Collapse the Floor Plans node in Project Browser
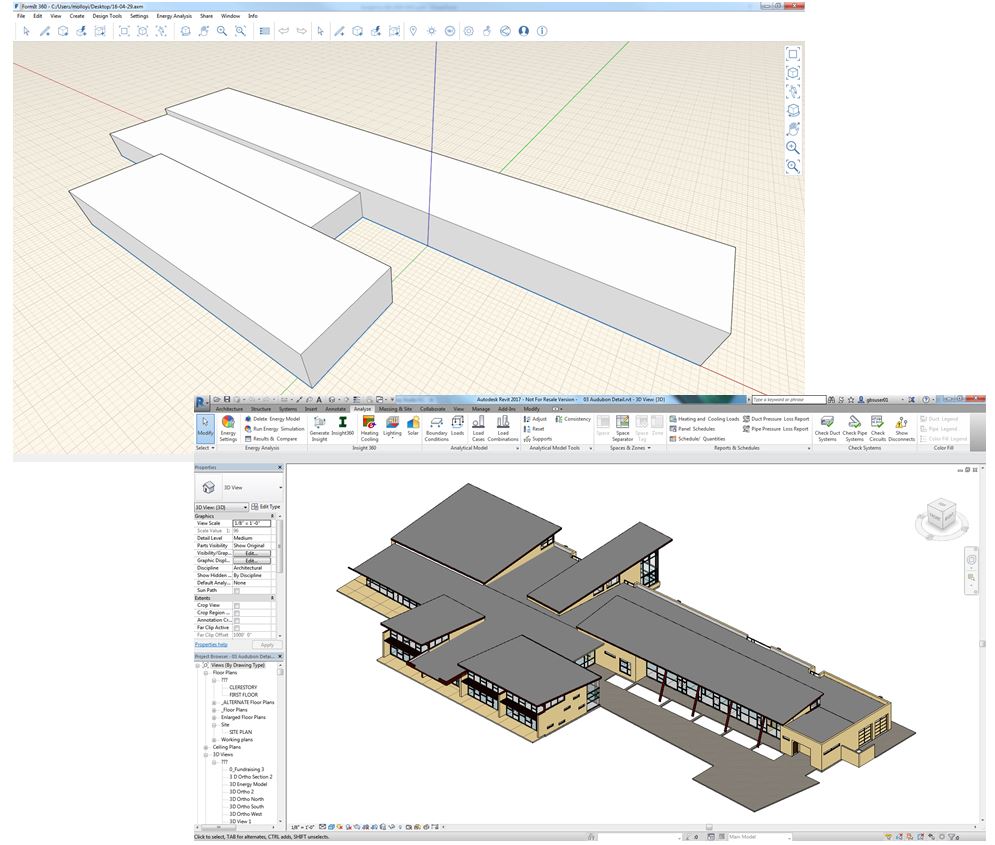Viewport: 995px width, 845px height. click(204, 672)
